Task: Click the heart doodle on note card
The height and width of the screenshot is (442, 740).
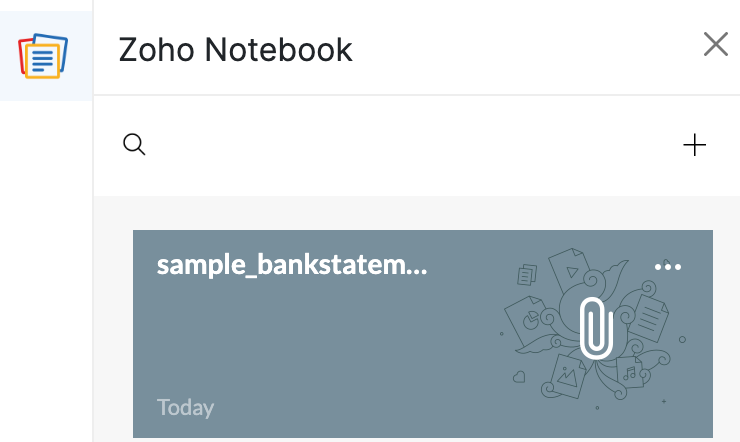Action: click(x=519, y=377)
